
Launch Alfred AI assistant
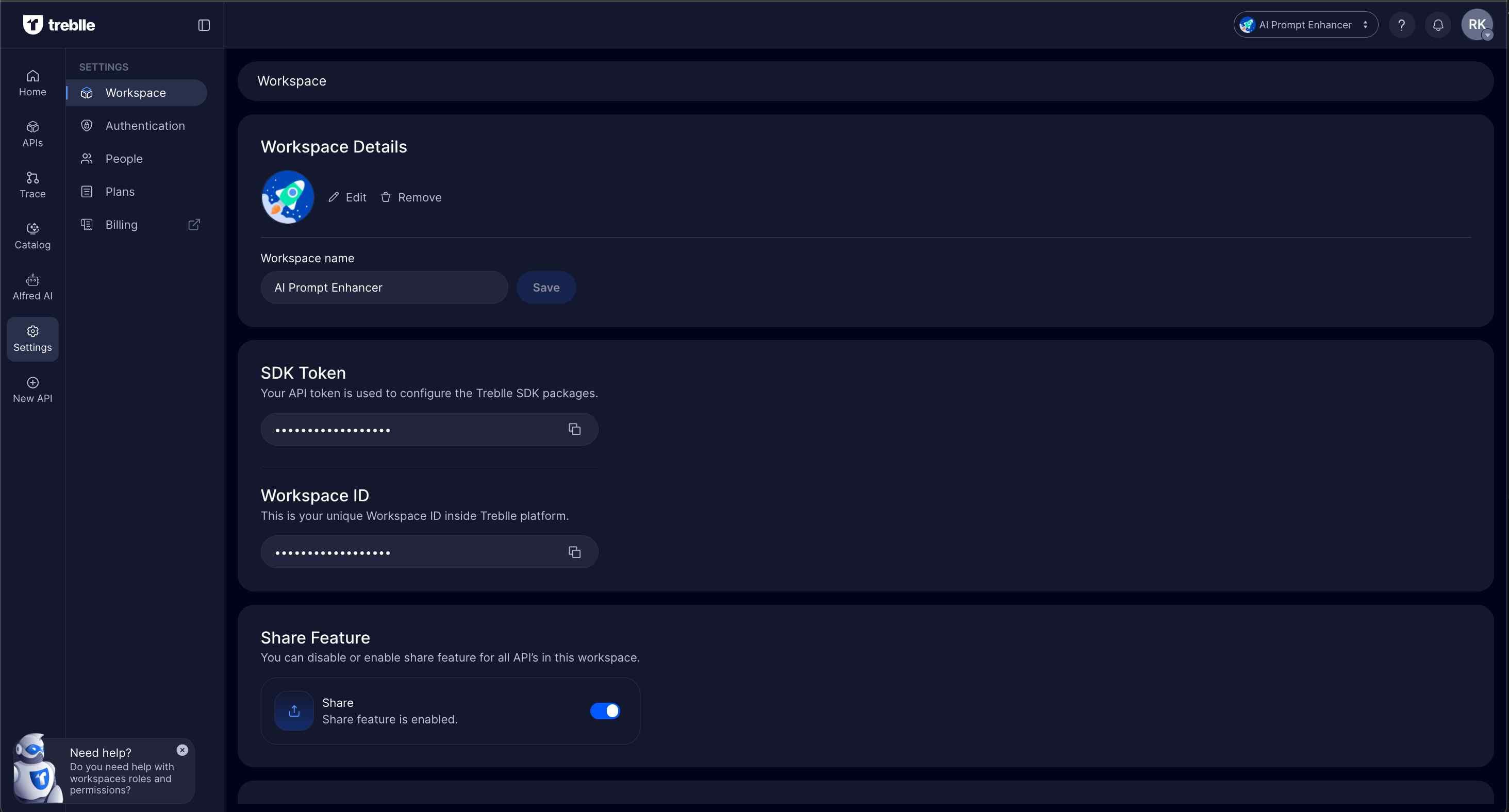[32, 287]
